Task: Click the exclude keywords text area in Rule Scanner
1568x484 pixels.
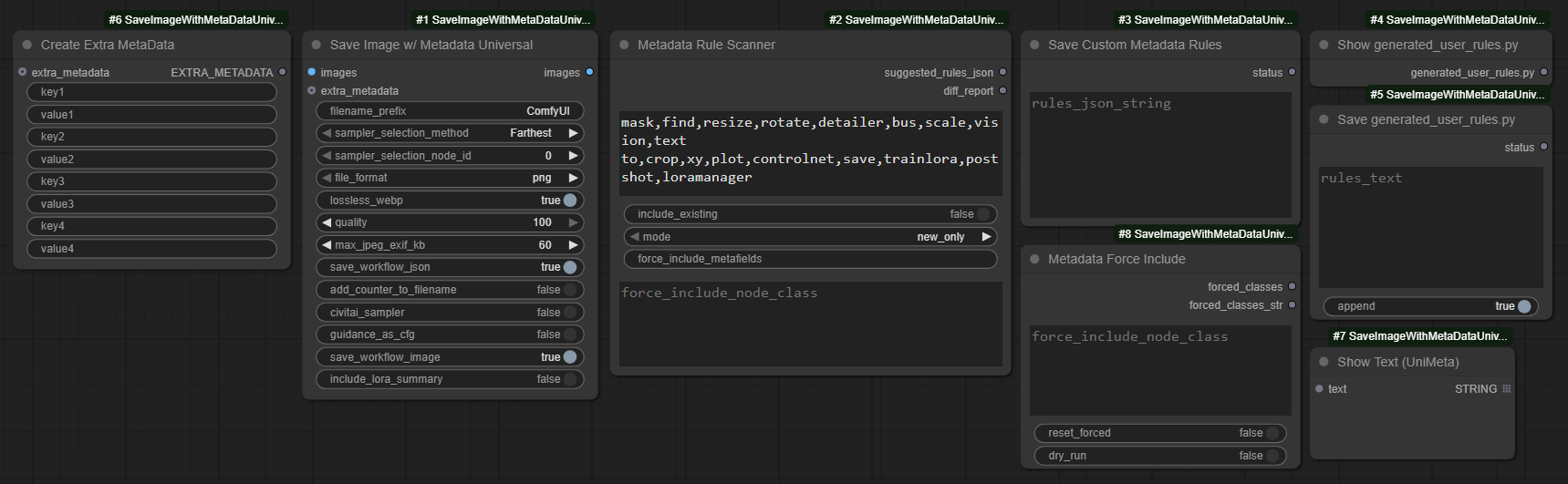Action: click(x=810, y=152)
